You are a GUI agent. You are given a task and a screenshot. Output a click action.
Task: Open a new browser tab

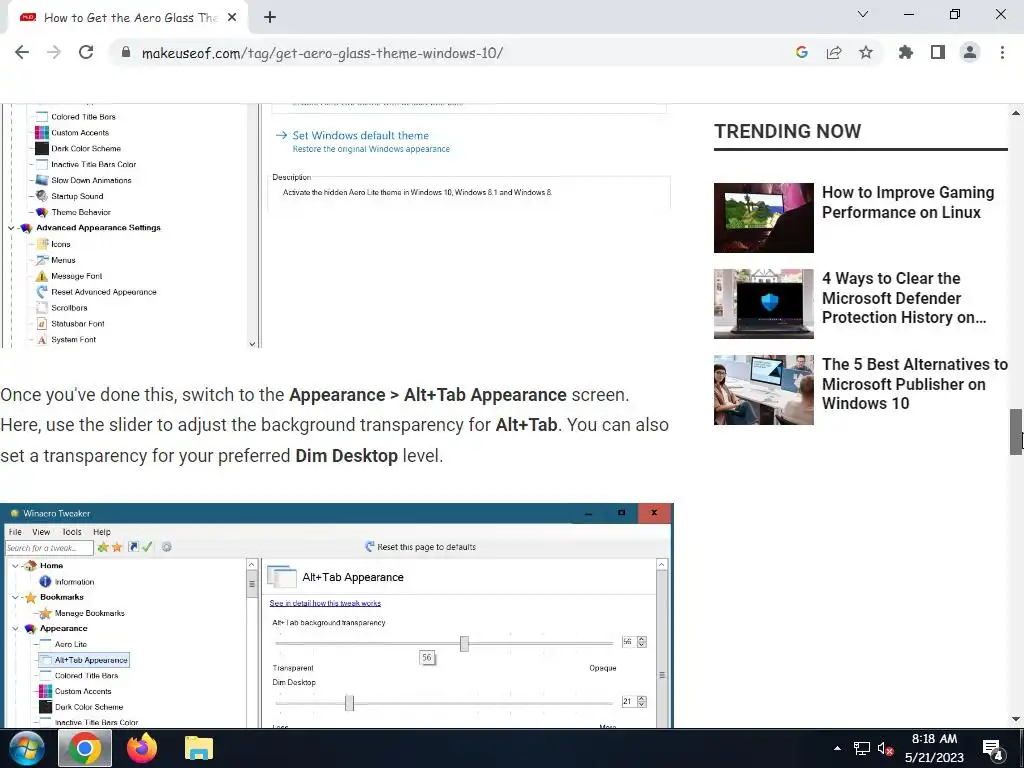coord(270,18)
